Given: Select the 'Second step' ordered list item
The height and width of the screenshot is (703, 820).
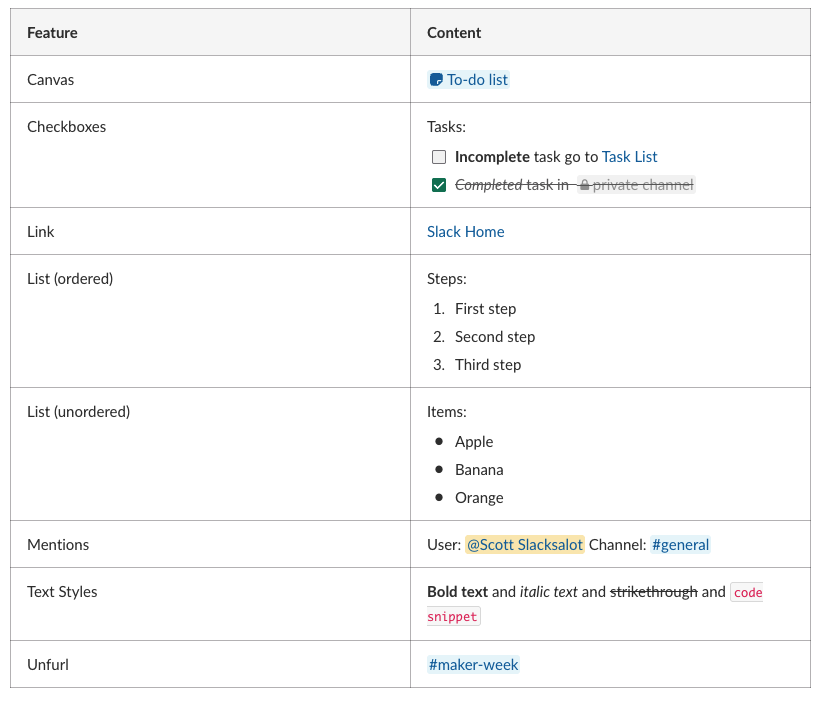Looking at the screenshot, I should pyautogui.click(x=494, y=337).
